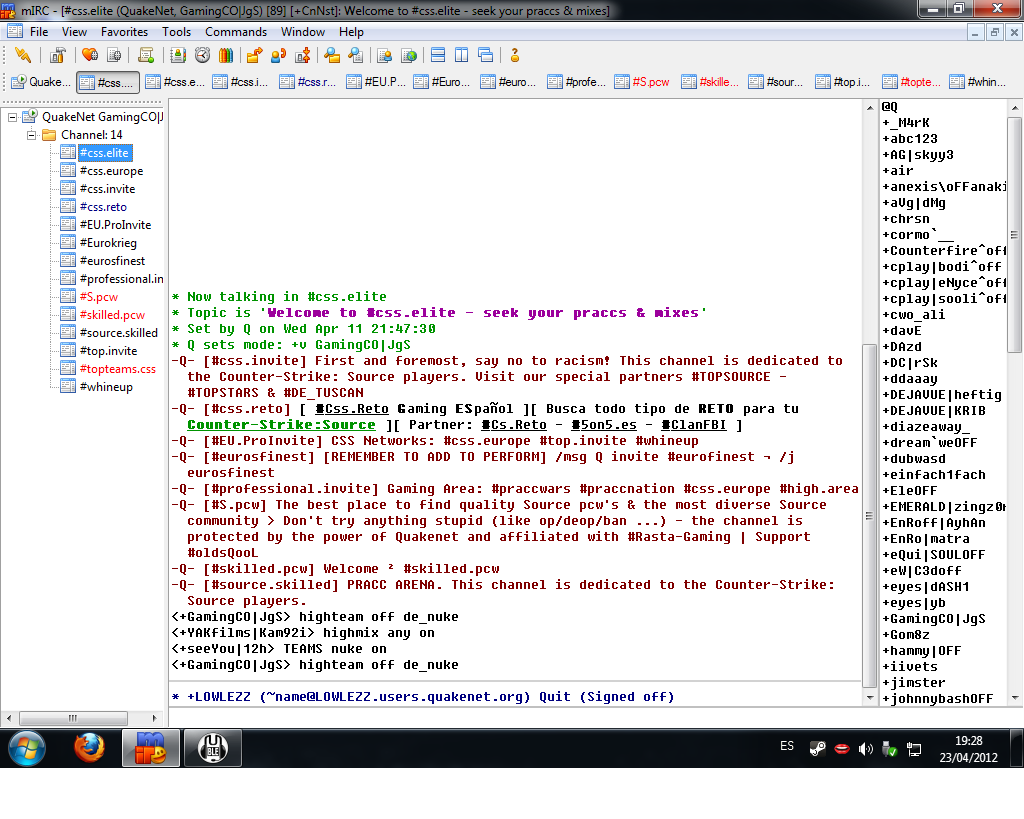This screenshot has width=1024, height=819.
Task: Select #topteams.css in the channel tree
Action: [x=118, y=369]
